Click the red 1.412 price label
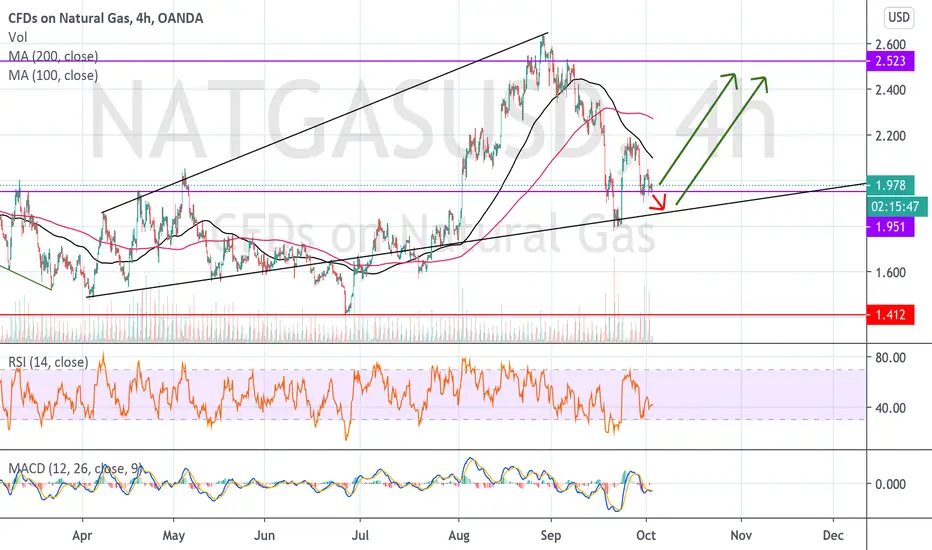Screen dimensions: 932x550 pyautogui.click(x=890, y=315)
